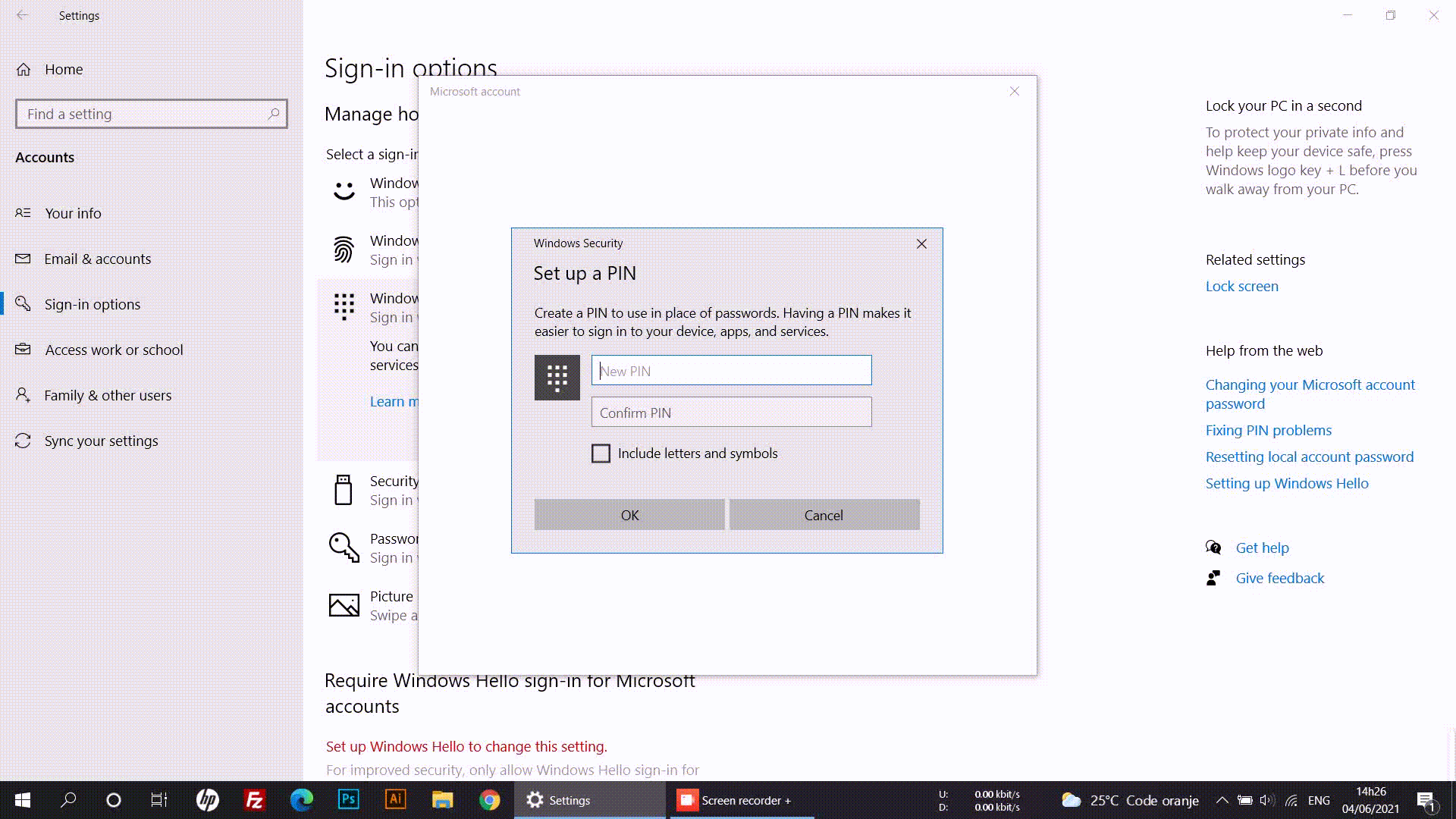
Task: Click the New PIN input field
Action: (x=731, y=370)
